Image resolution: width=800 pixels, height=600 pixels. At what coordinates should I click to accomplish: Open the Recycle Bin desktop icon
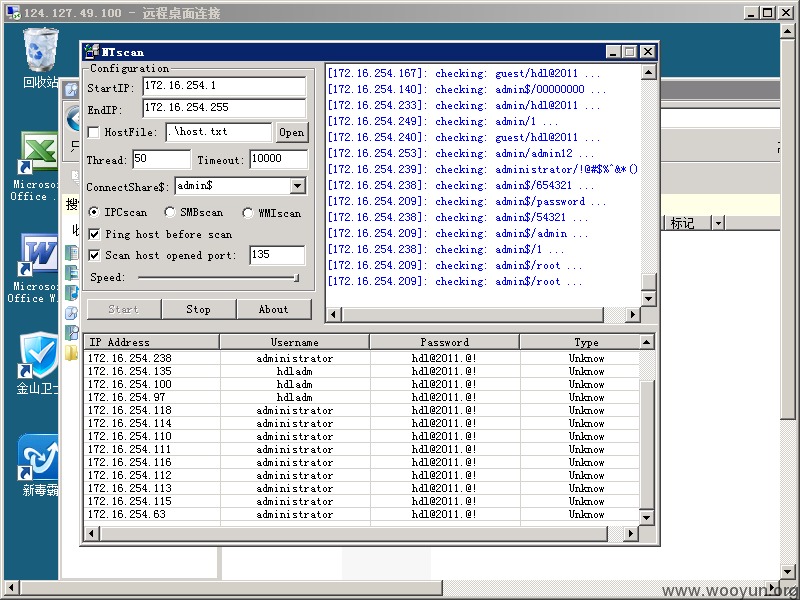pos(41,56)
